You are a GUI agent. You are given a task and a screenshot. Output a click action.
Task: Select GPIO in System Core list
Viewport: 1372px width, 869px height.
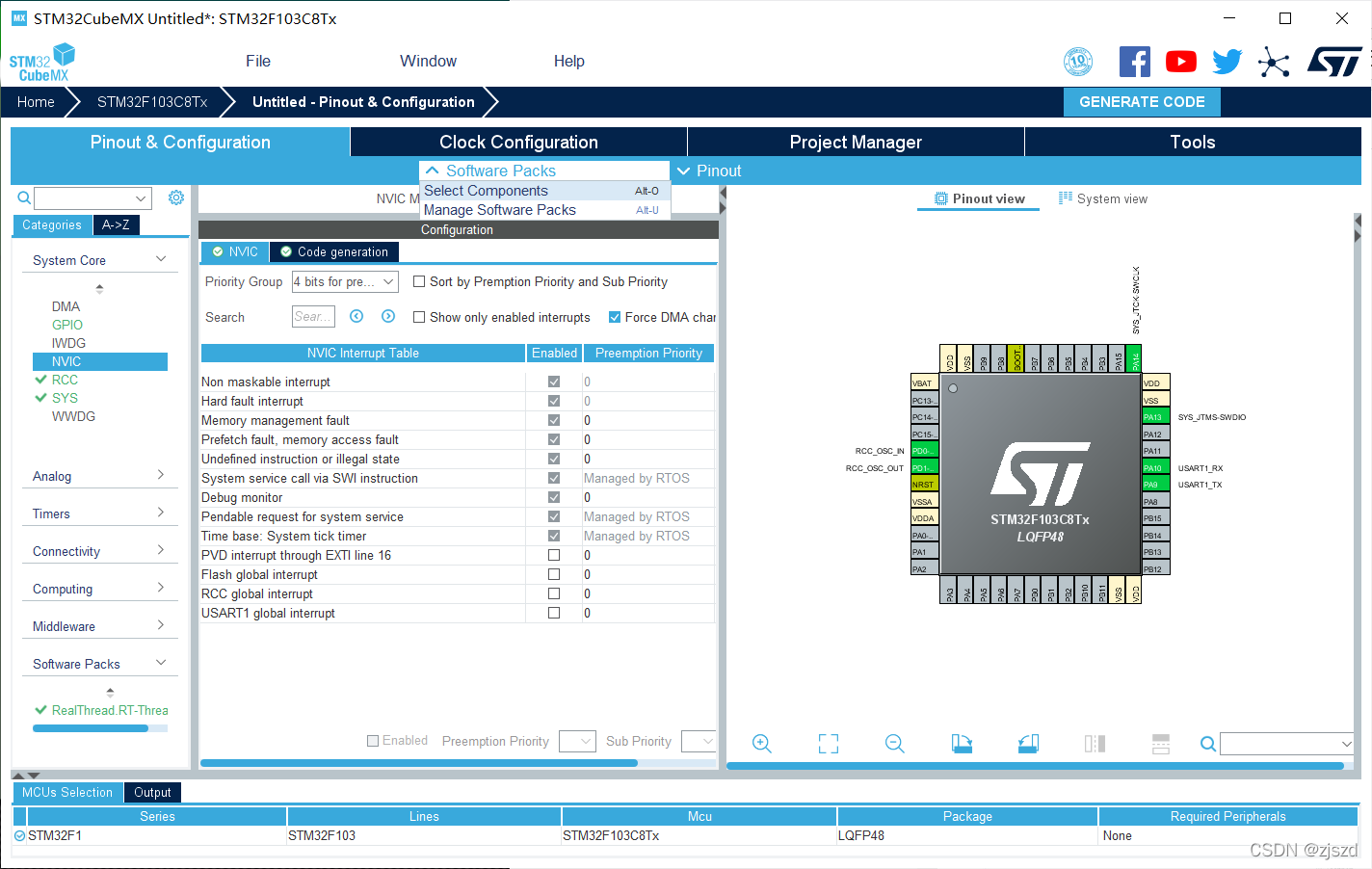[67, 325]
